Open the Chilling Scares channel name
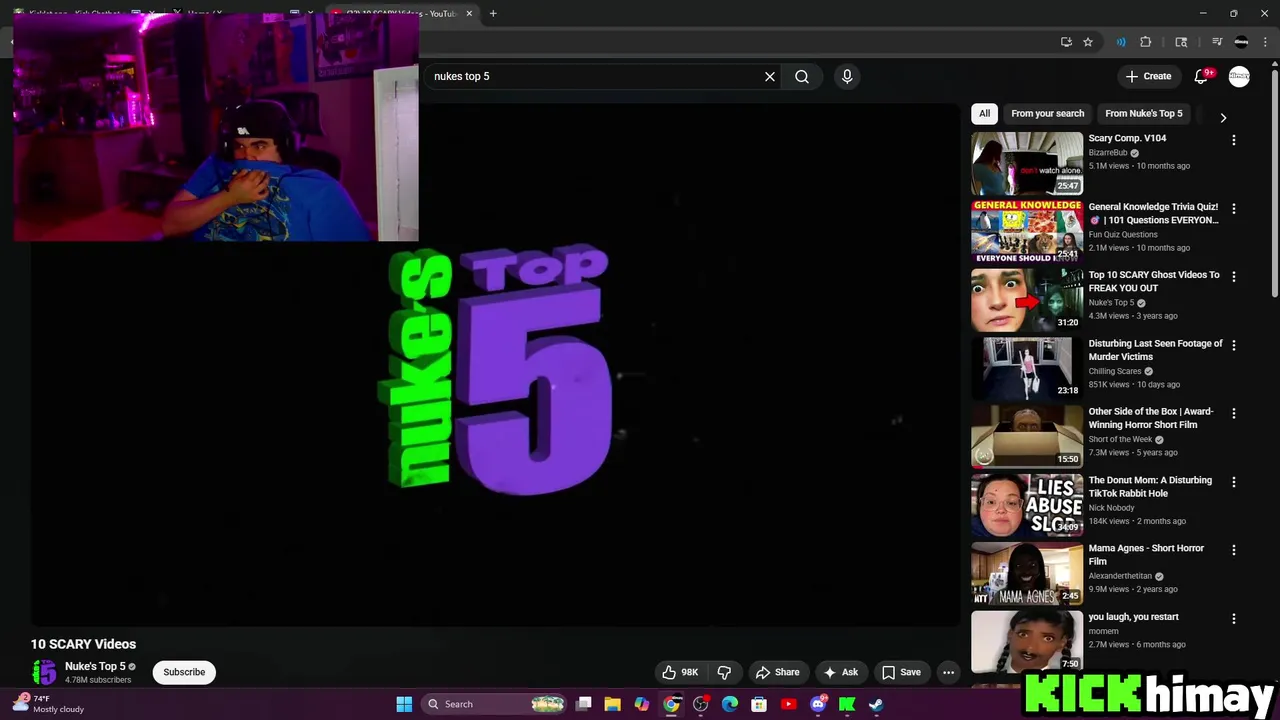 (1114, 371)
